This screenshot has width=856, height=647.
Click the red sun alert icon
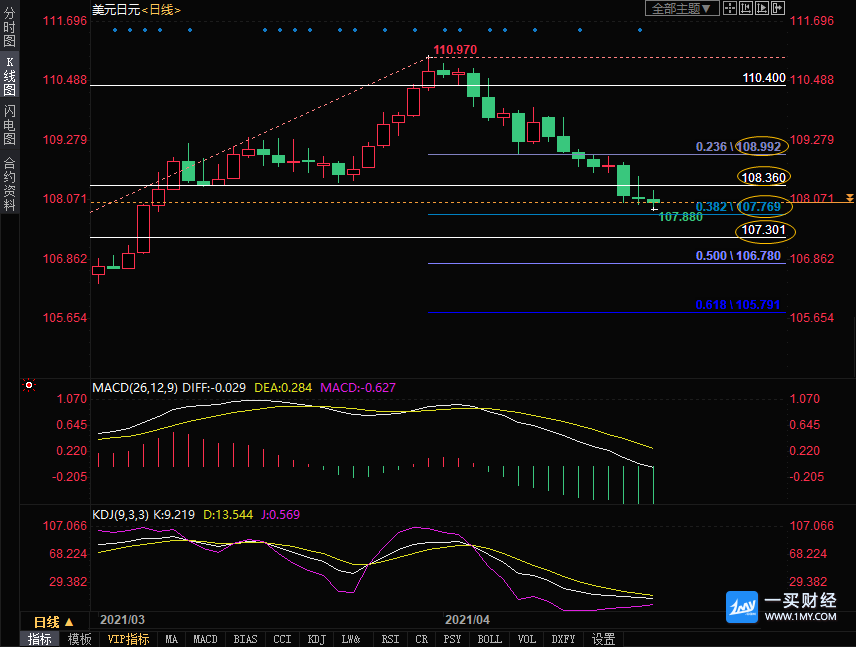point(28,385)
